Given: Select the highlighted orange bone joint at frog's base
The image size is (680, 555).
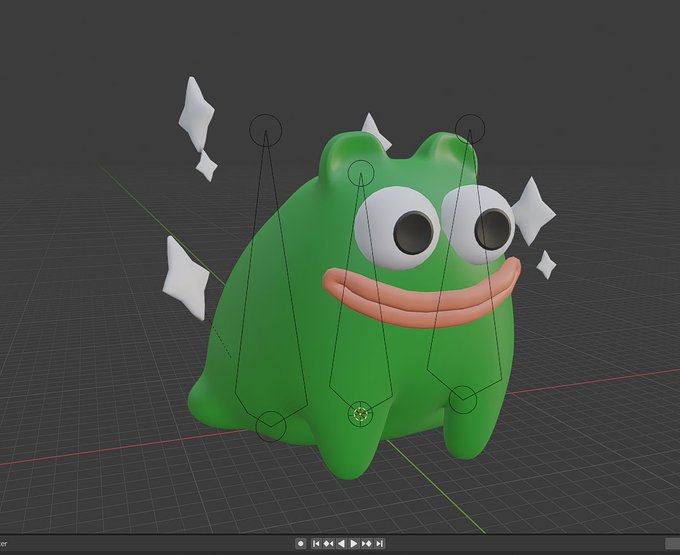Looking at the screenshot, I should 360,414.
